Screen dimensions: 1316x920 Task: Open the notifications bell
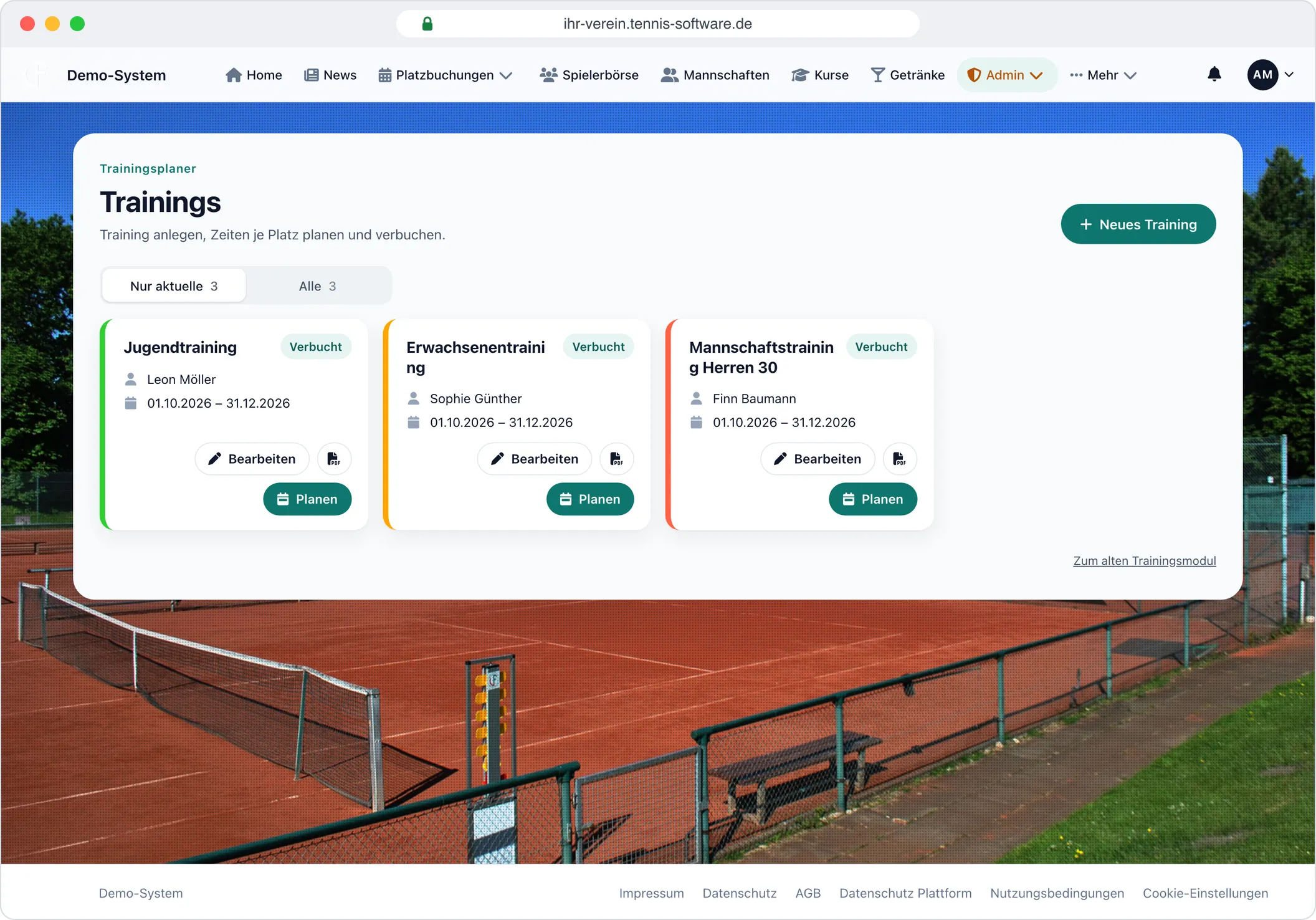(1214, 74)
